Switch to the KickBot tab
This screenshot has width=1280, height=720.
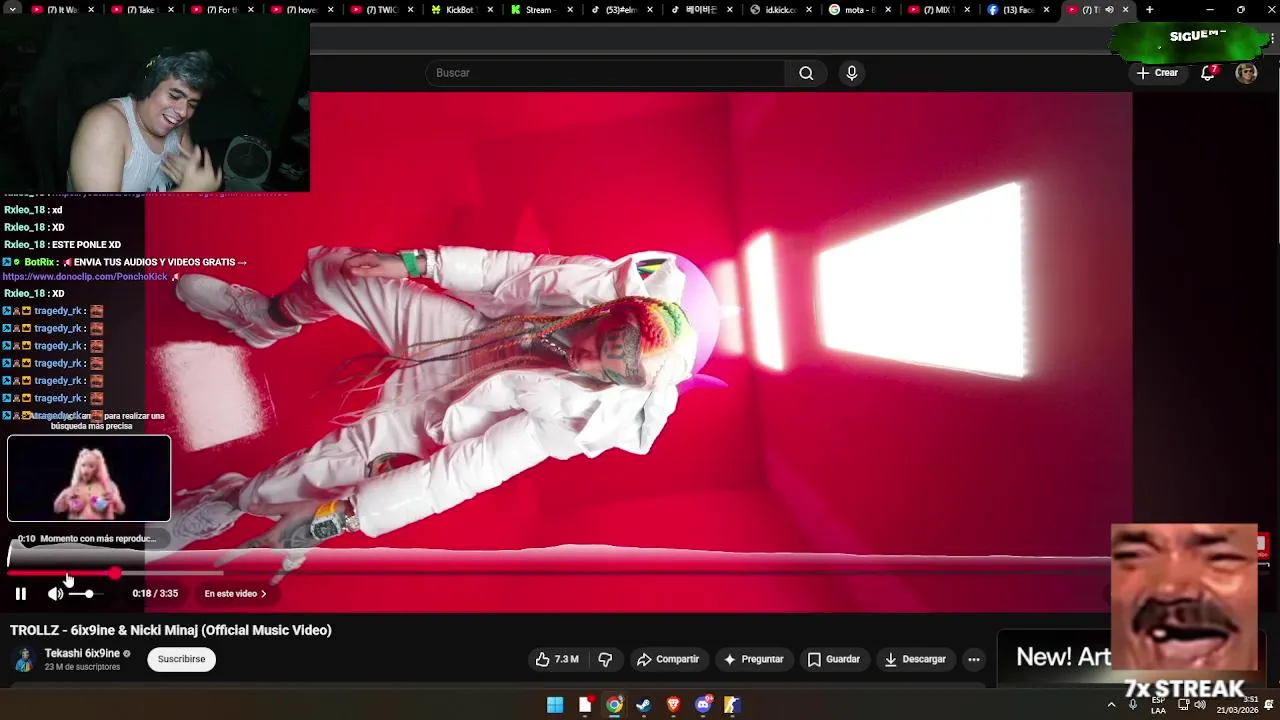point(462,10)
